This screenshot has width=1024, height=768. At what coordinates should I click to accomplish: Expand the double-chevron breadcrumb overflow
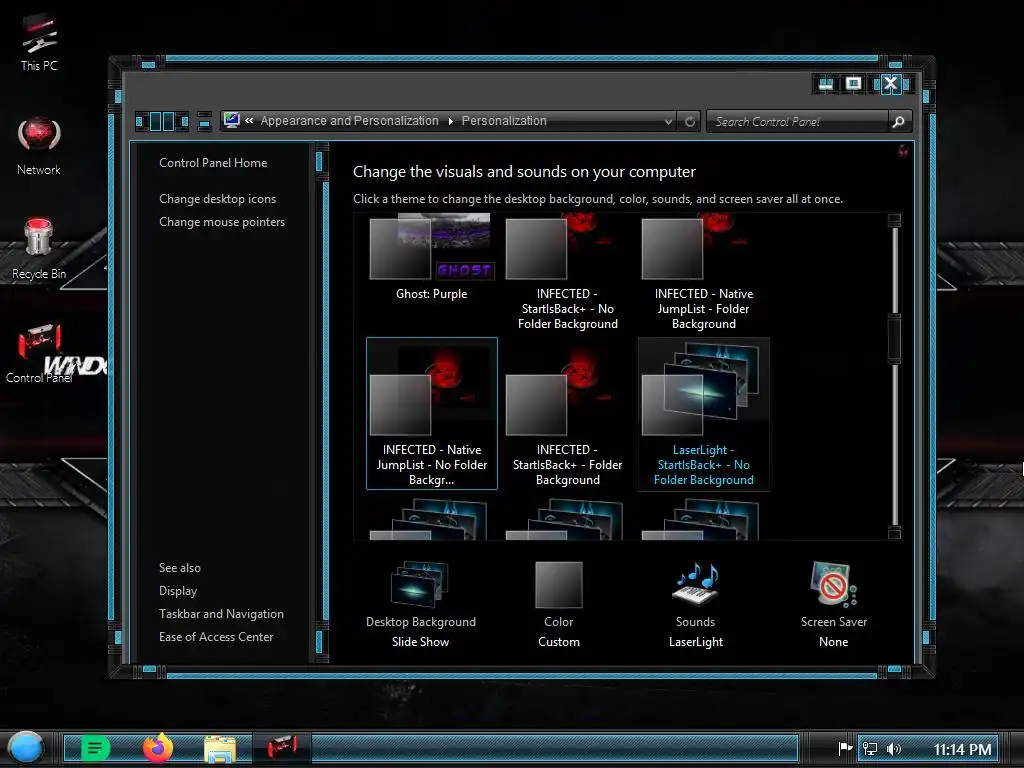(x=249, y=120)
